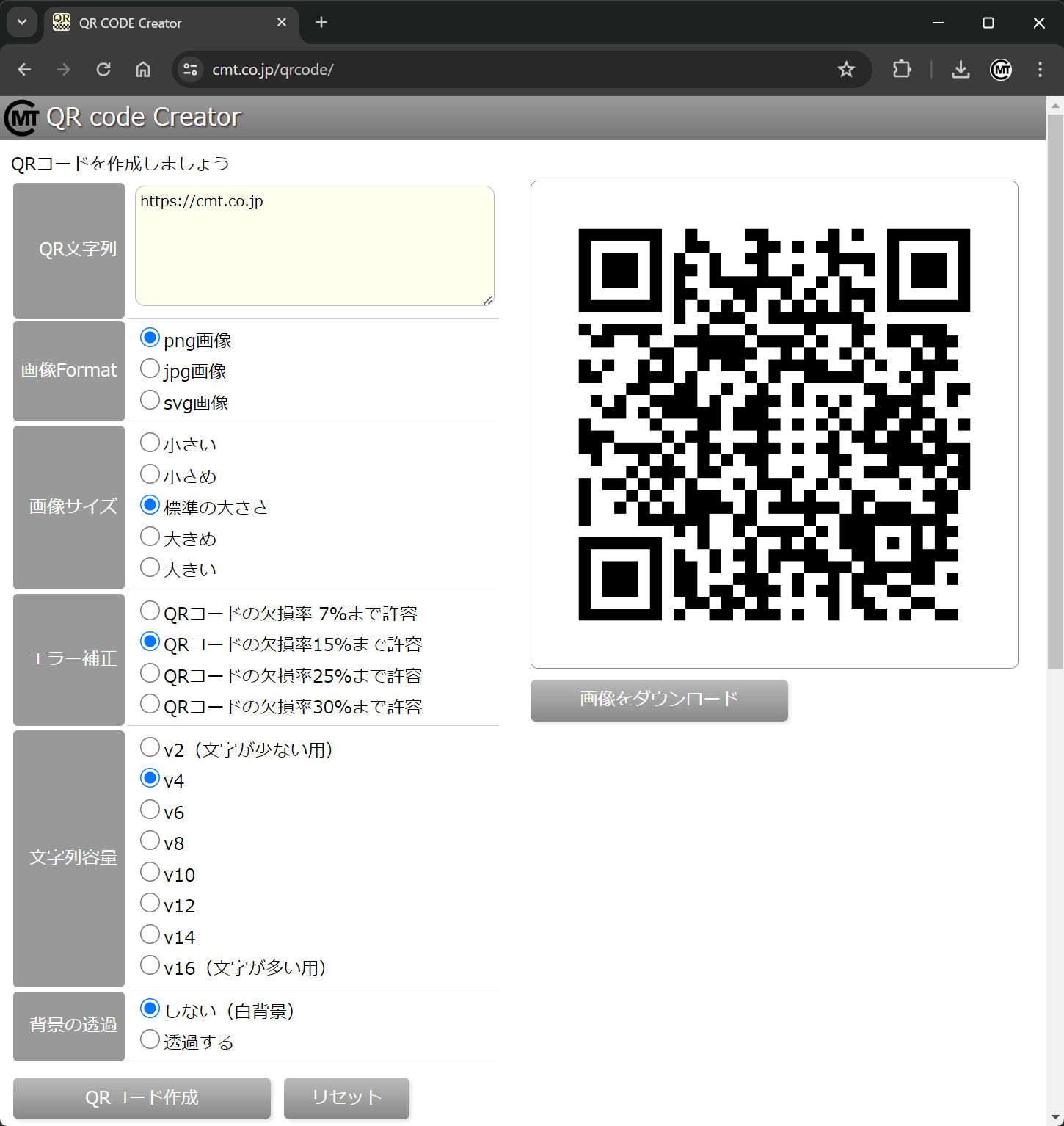
Task: Open the MT profile avatar
Action: tap(1001, 70)
